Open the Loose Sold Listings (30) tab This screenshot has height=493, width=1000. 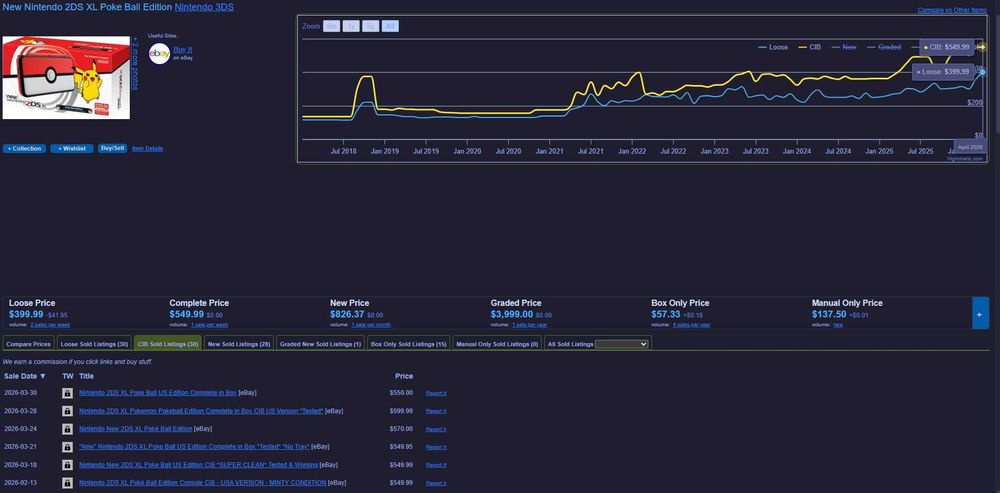tap(94, 344)
